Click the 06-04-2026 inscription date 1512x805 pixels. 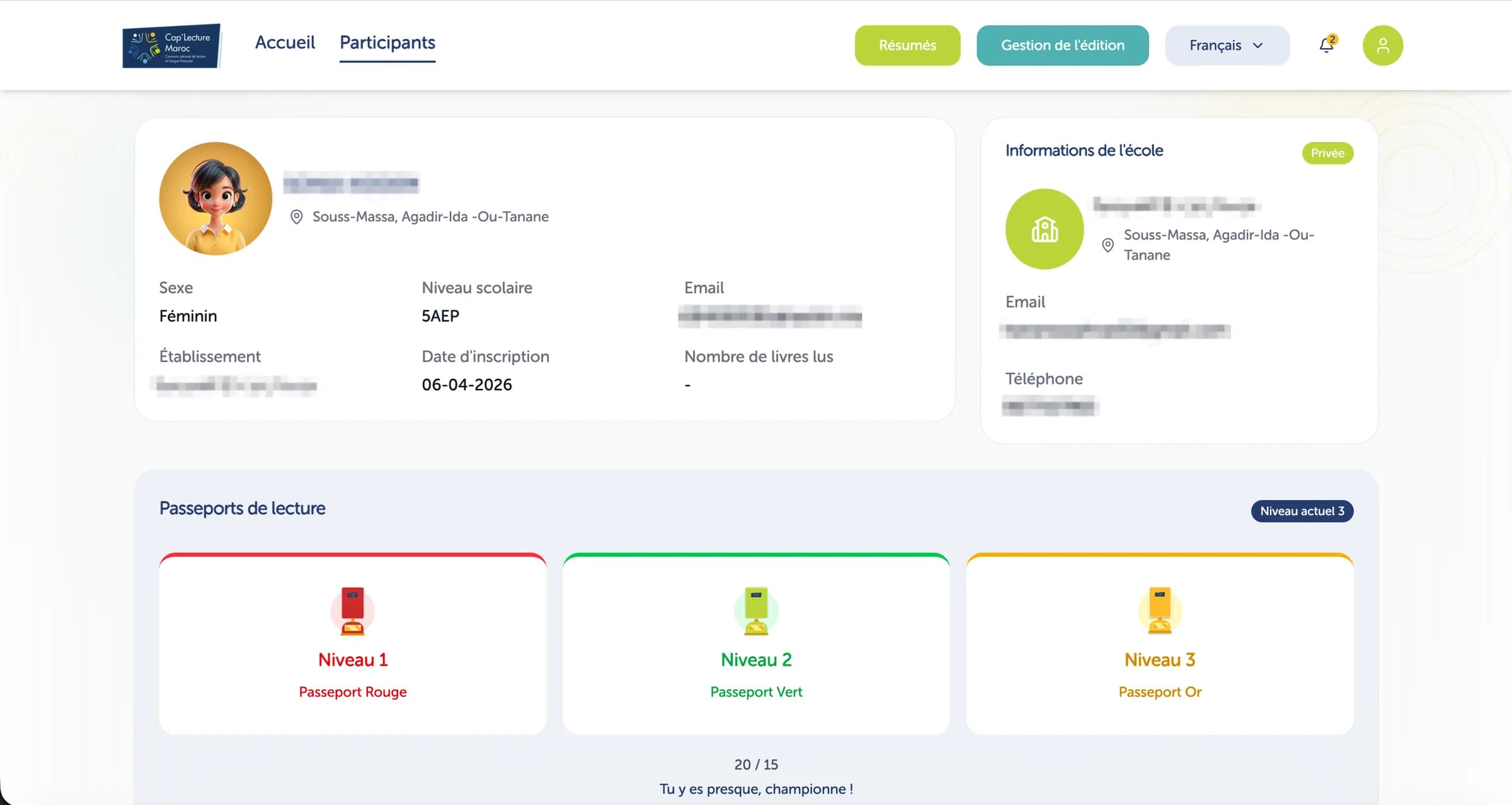point(467,385)
